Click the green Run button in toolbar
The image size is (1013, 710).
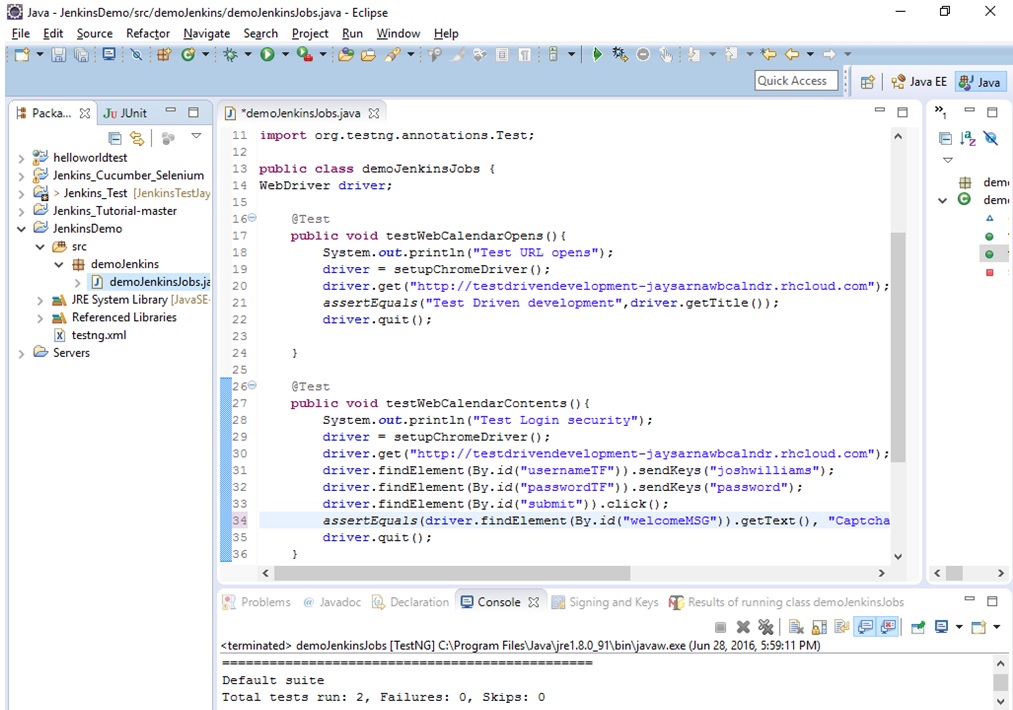[x=267, y=54]
